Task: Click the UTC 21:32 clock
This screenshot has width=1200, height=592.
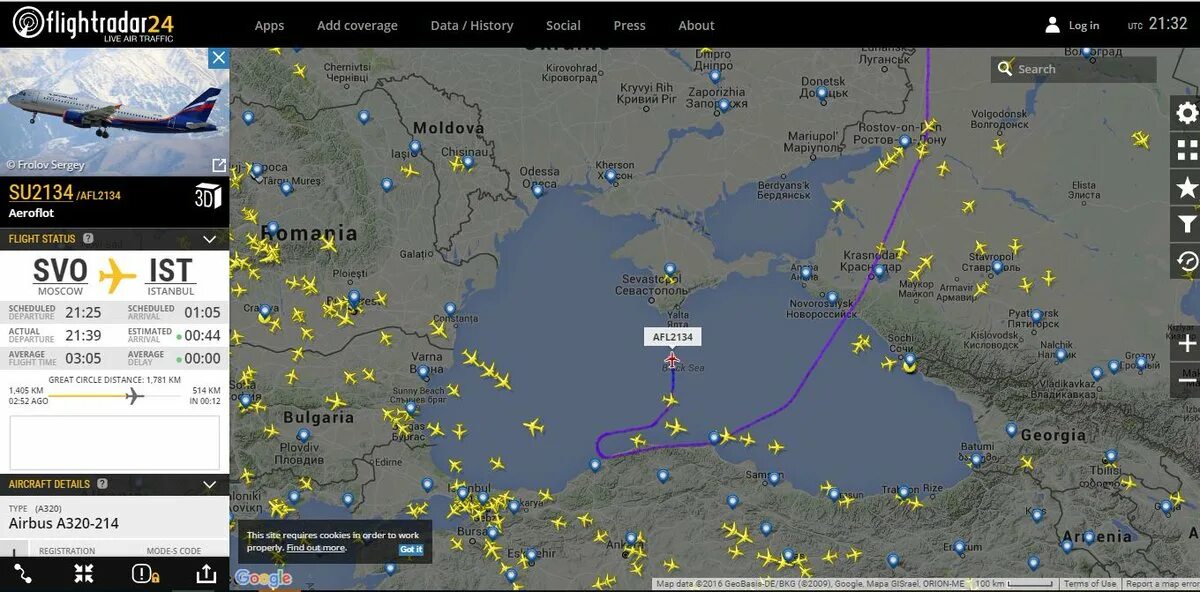Action: tap(1157, 24)
